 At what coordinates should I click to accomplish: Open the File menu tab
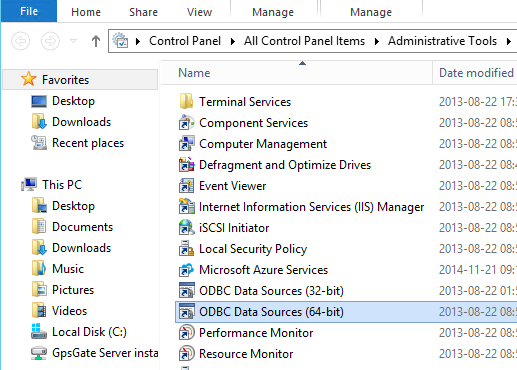click(x=29, y=11)
